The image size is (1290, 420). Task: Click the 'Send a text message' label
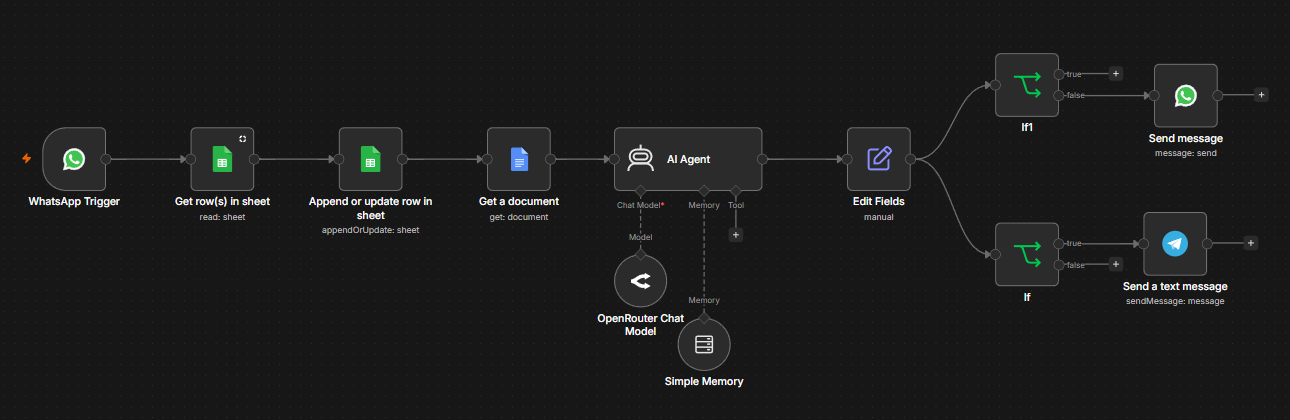pos(1175,287)
